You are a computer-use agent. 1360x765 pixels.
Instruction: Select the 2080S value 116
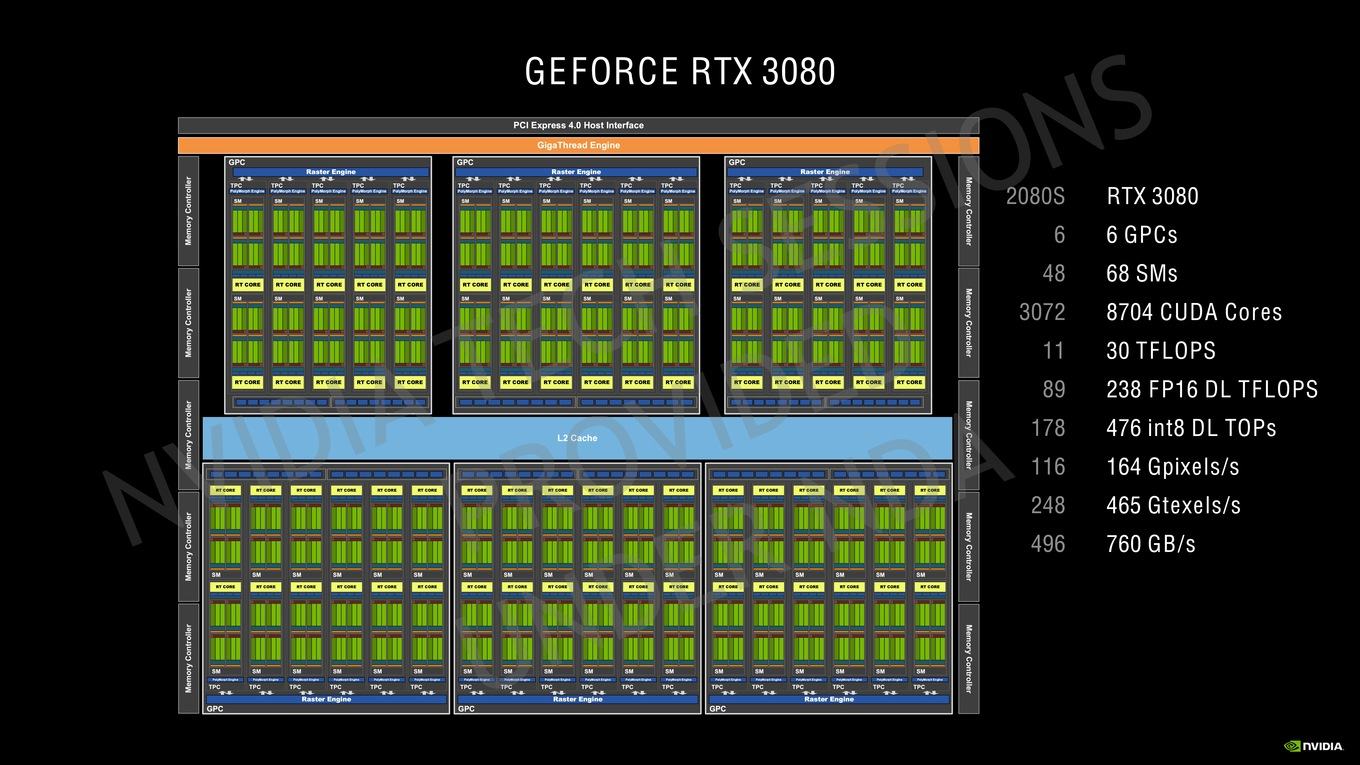pyautogui.click(x=1048, y=467)
